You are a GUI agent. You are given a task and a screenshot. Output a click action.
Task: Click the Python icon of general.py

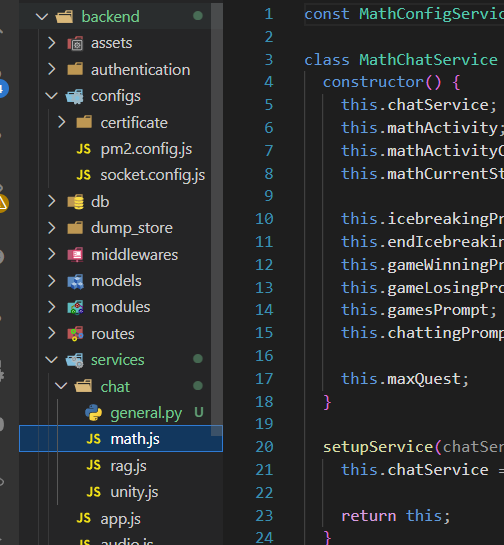(94, 413)
